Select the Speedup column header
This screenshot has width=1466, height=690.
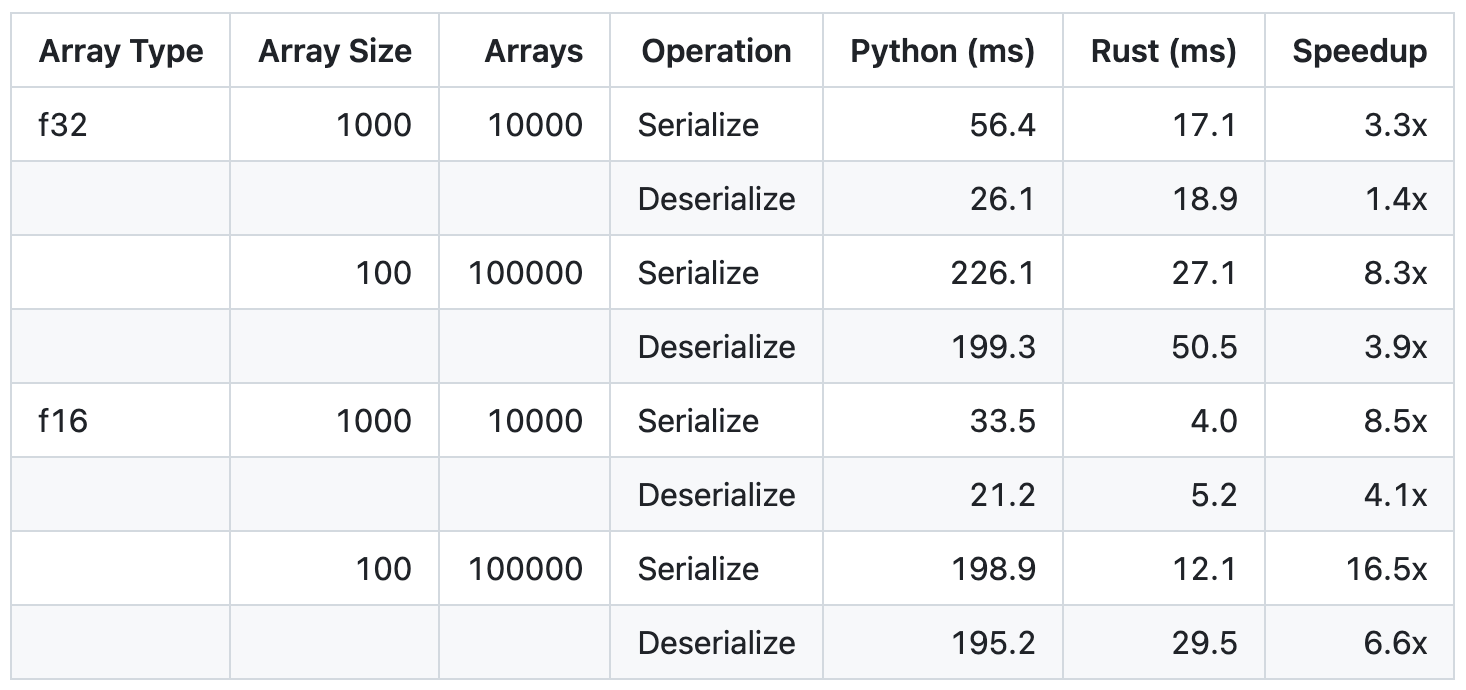click(1359, 51)
